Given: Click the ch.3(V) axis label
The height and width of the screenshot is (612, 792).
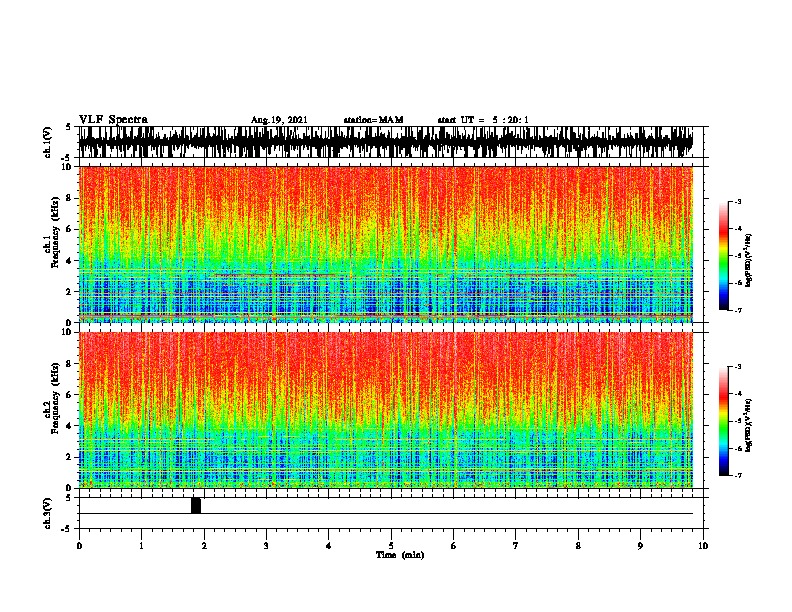Looking at the screenshot, I should pos(48,513).
